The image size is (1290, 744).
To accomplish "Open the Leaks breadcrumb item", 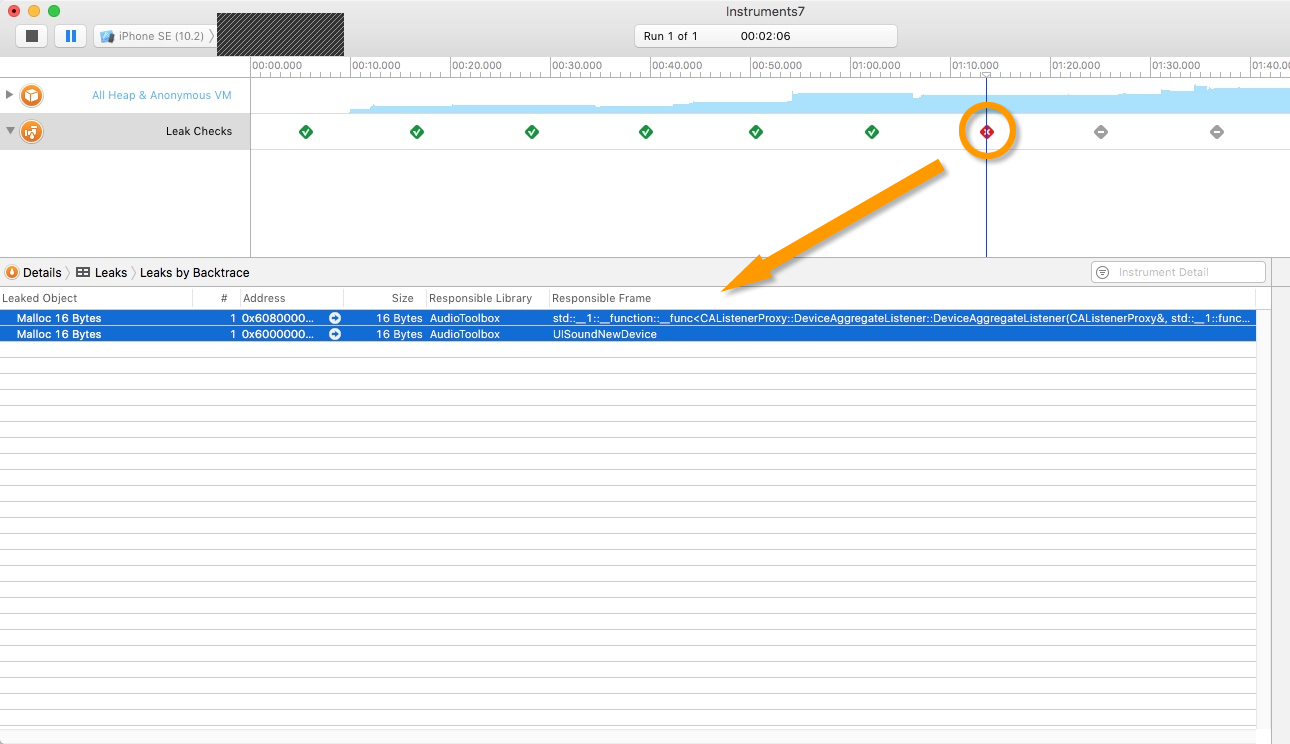I will (x=111, y=272).
